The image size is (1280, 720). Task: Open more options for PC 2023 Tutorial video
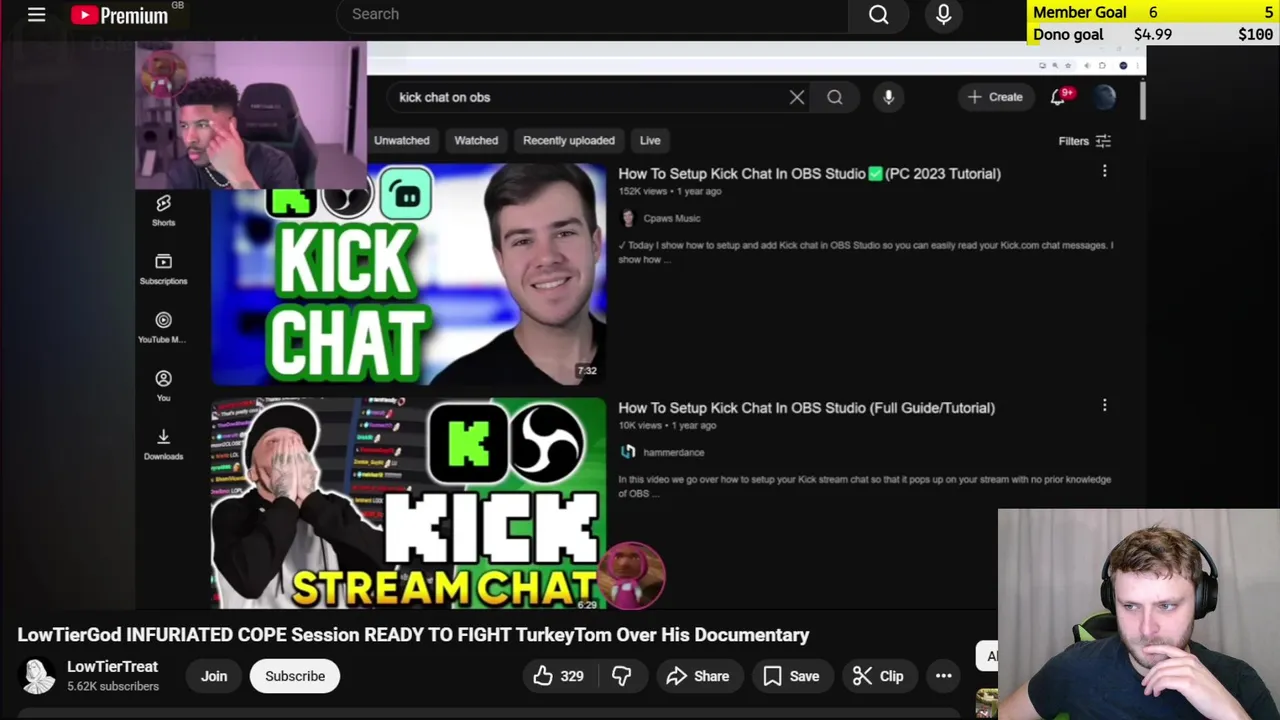point(1104,171)
